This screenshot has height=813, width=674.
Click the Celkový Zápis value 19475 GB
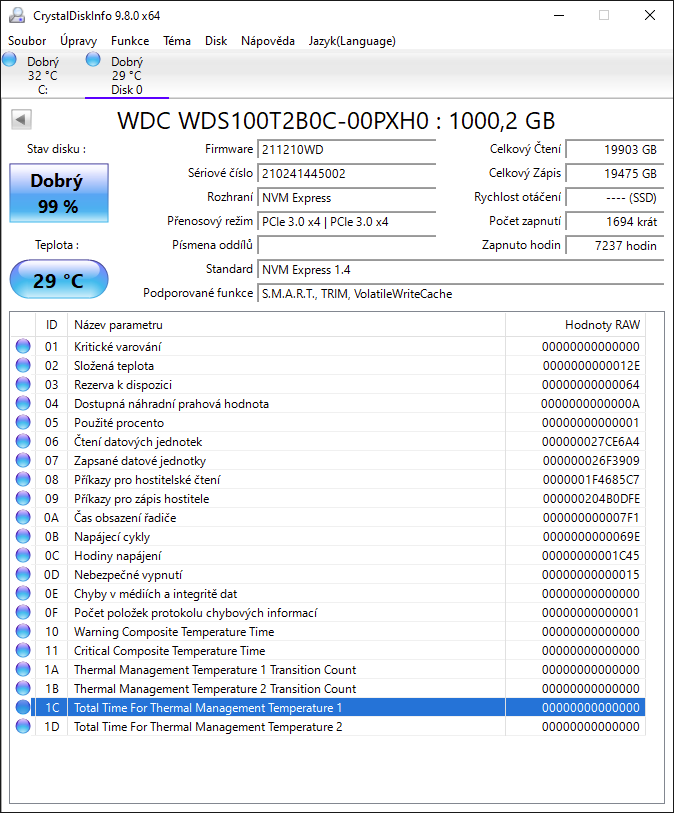pos(614,174)
